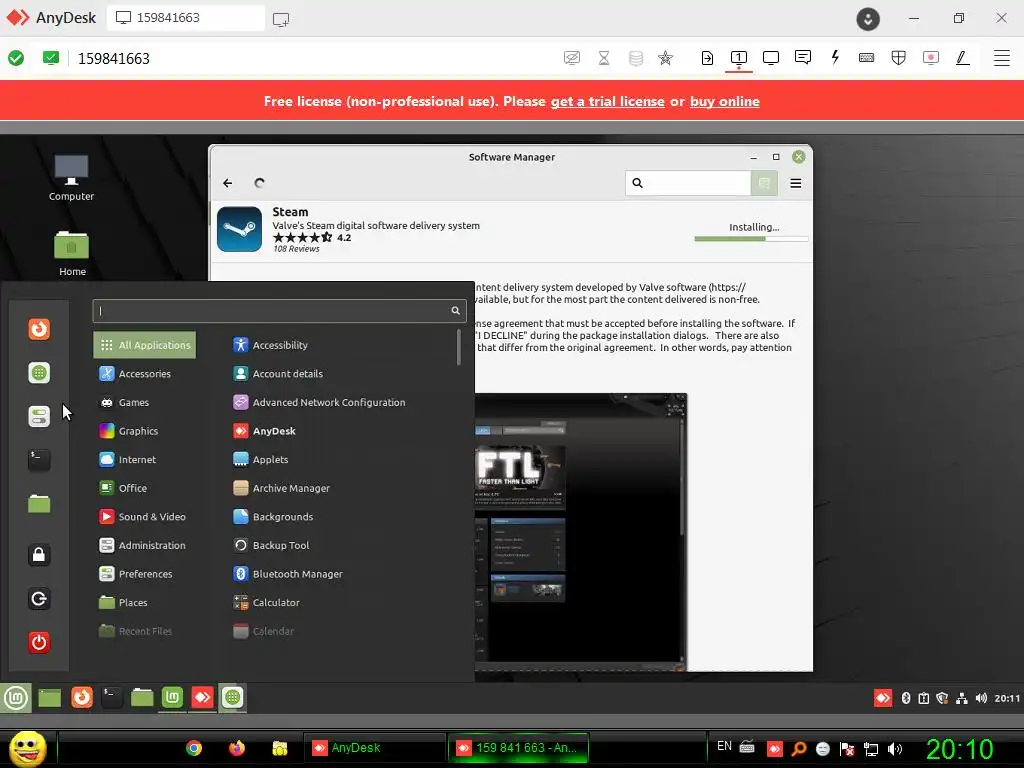The image size is (1024, 768).
Task: Click the Chrome icon in host taskbar
Action: [194, 748]
